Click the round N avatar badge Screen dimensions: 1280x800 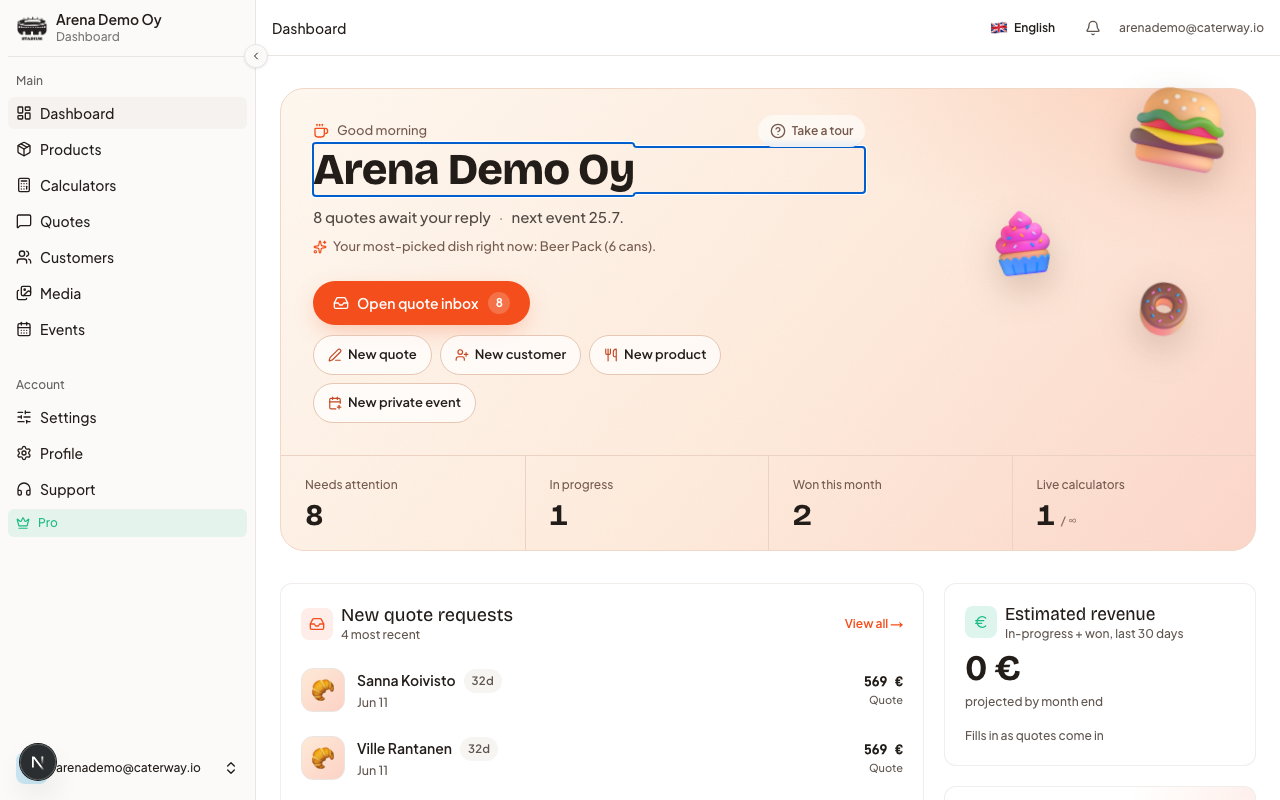pyautogui.click(x=38, y=762)
